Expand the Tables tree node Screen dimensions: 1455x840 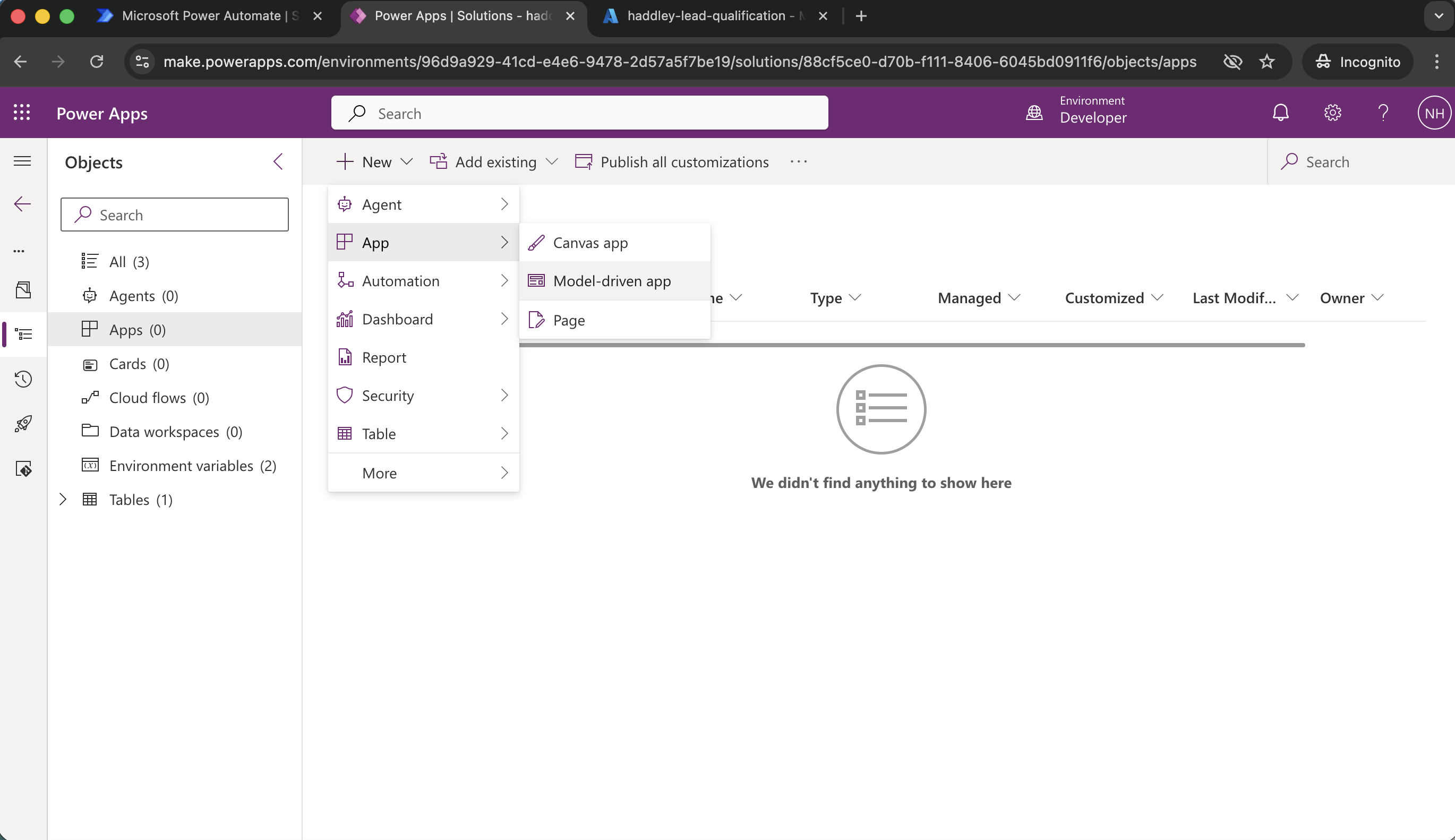click(x=63, y=499)
